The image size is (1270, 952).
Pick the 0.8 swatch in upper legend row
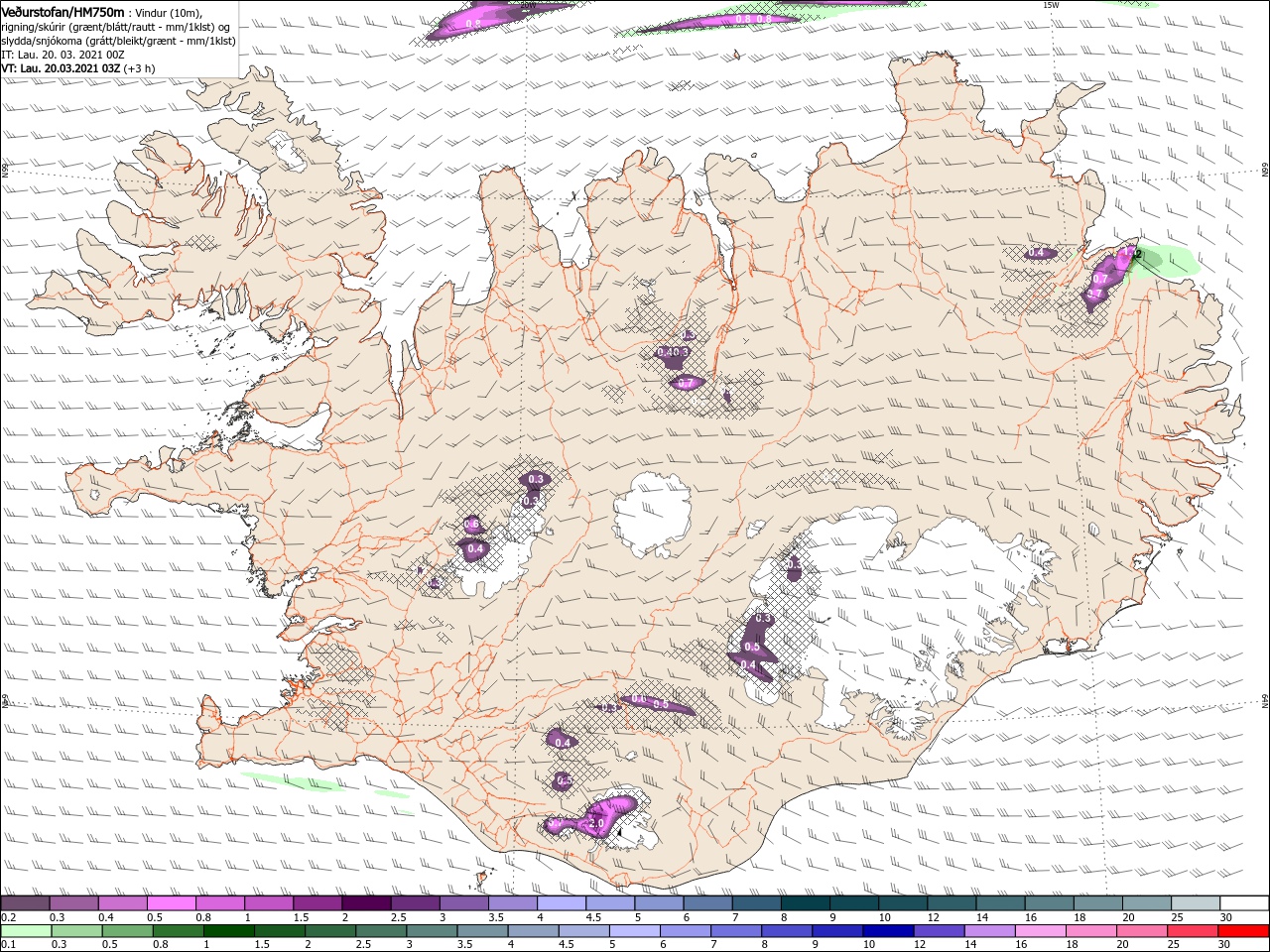[220, 903]
